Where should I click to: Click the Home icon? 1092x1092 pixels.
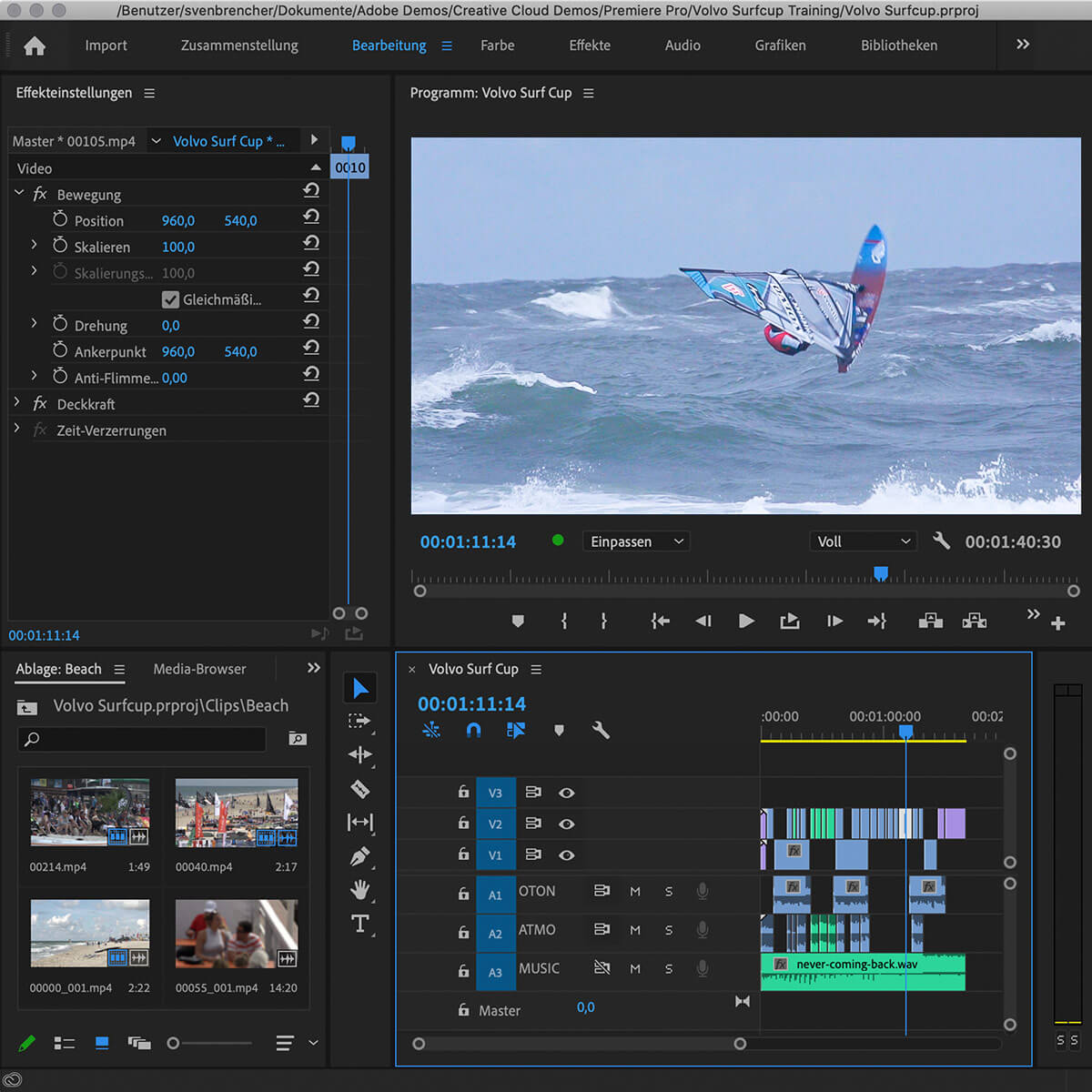[x=35, y=45]
